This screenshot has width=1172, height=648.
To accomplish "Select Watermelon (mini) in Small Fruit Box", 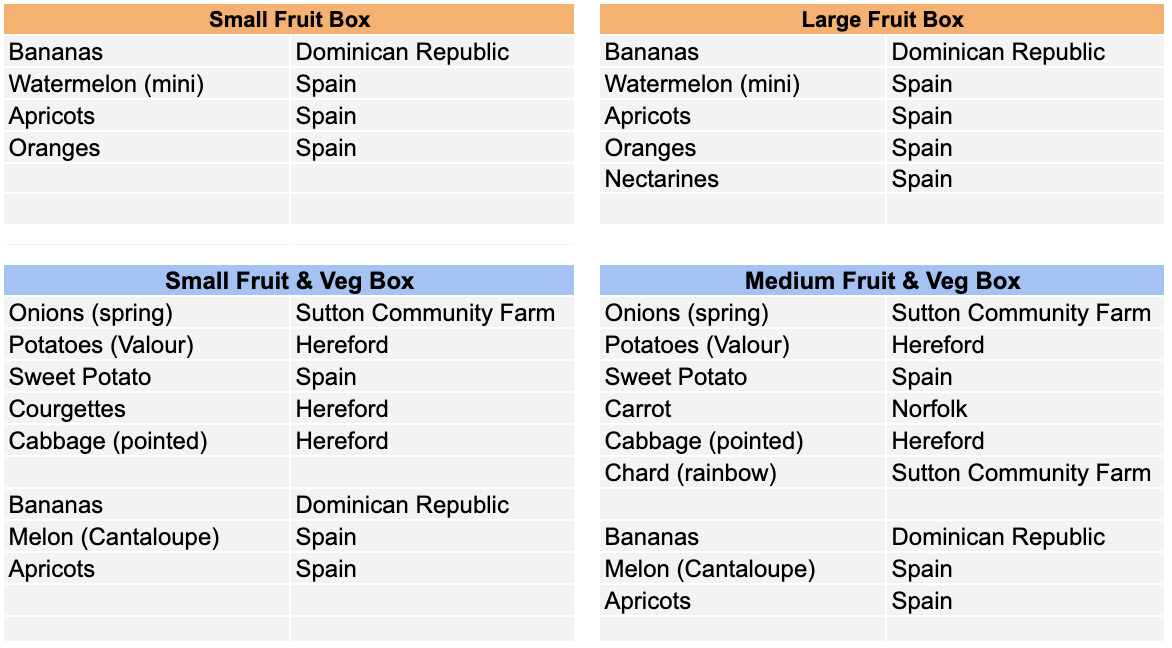I will (146, 84).
